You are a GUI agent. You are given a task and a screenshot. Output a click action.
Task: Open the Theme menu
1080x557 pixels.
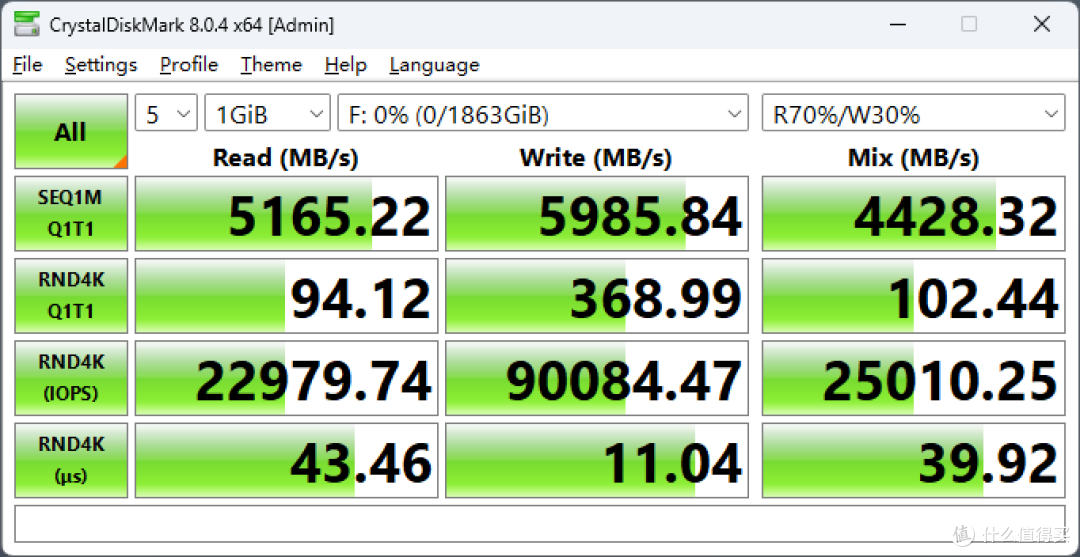(271, 65)
